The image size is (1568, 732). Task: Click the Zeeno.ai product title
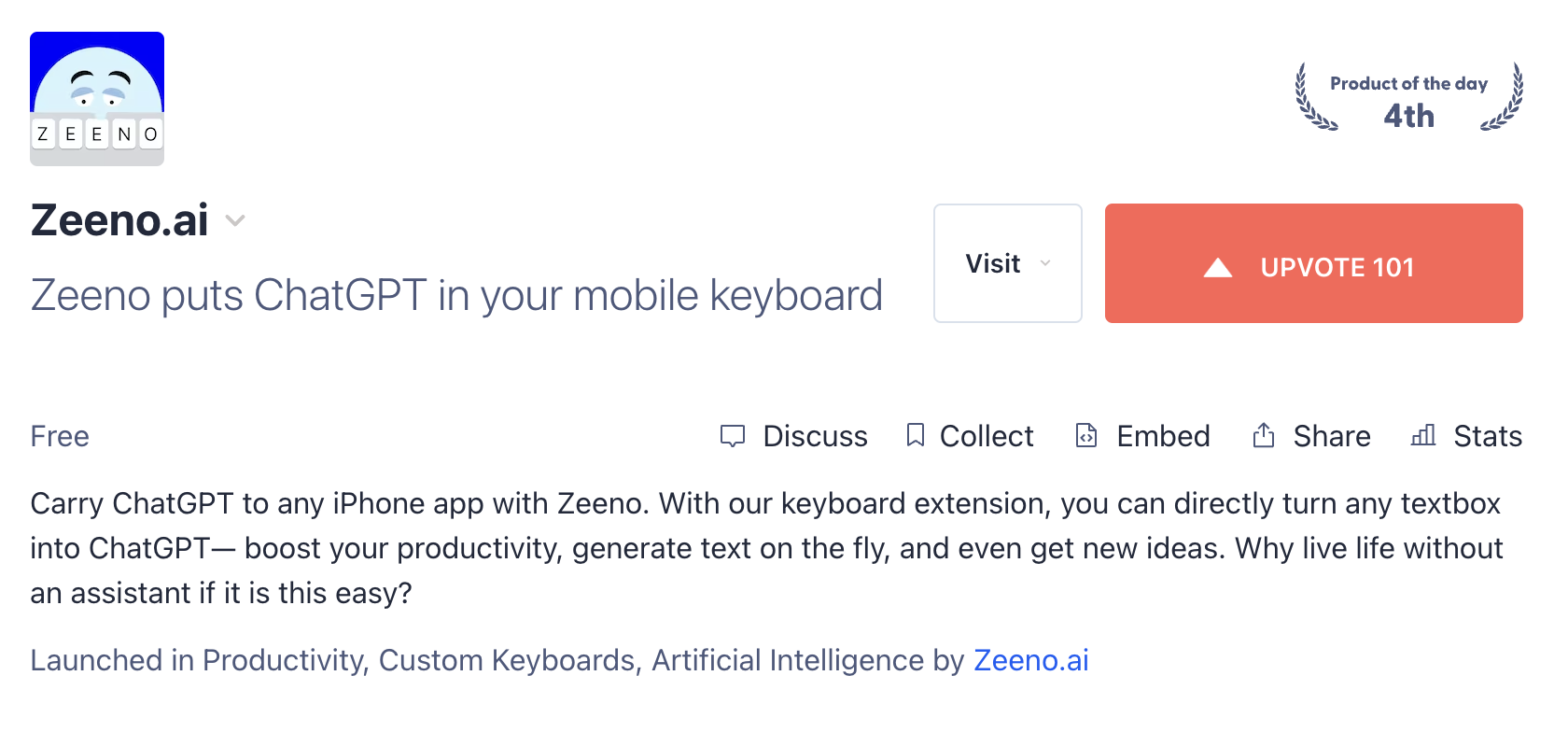119,220
